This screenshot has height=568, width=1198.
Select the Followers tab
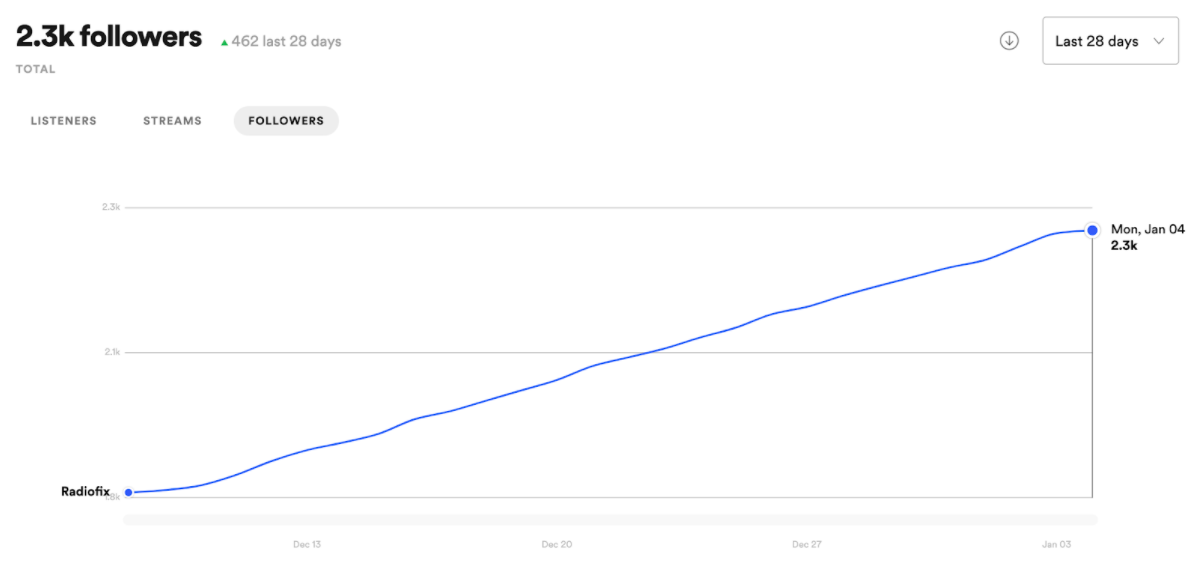click(x=286, y=121)
